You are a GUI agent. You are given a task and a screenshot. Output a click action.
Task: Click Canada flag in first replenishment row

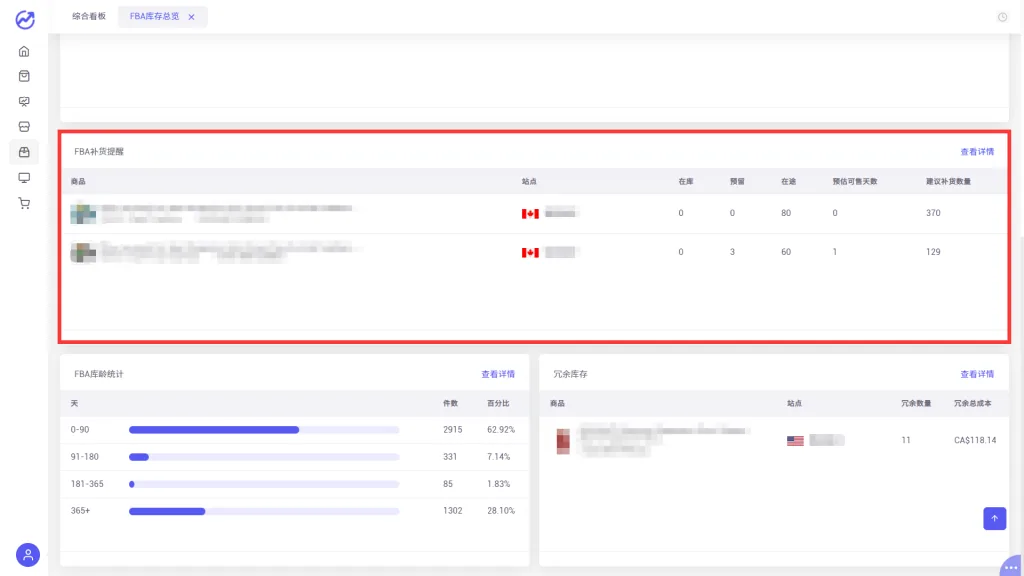(530, 214)
